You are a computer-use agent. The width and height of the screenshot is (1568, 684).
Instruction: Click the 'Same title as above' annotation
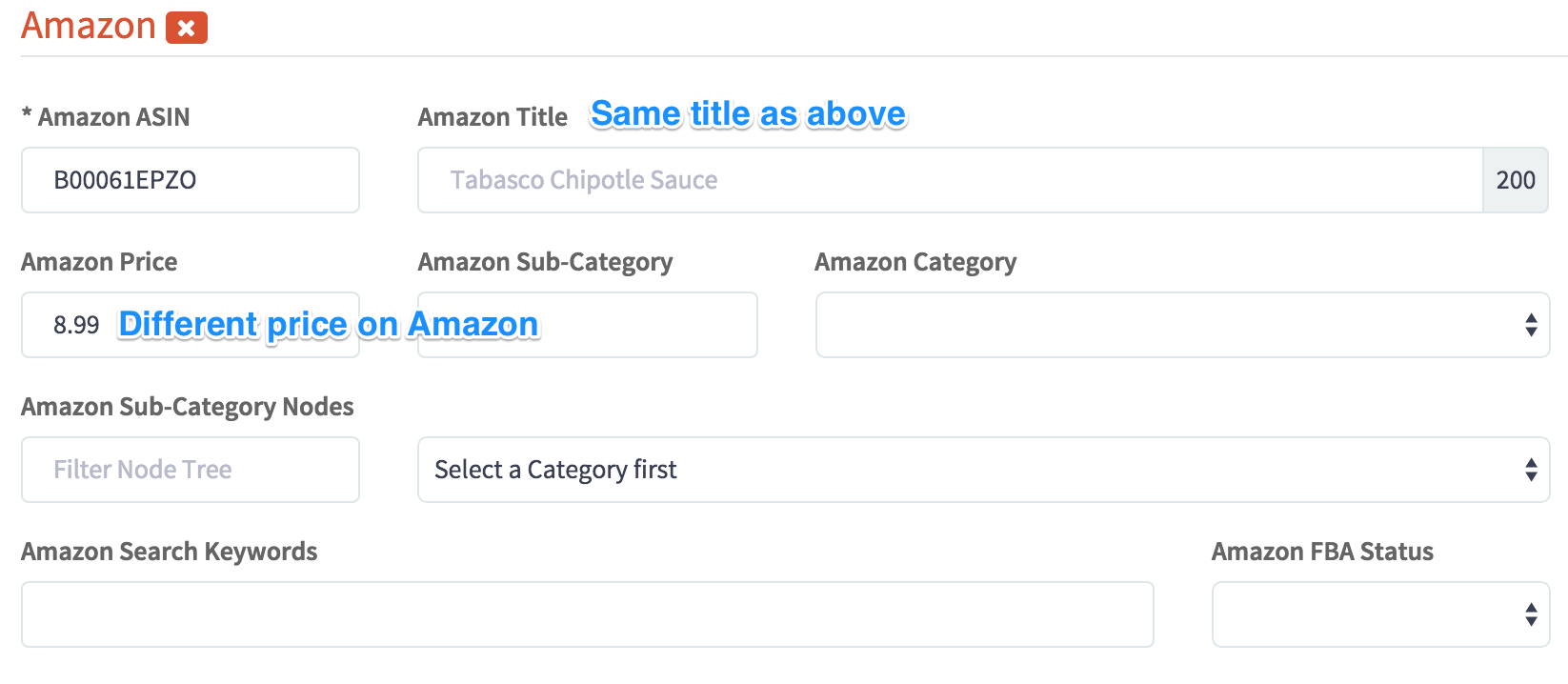coord(749,114)
